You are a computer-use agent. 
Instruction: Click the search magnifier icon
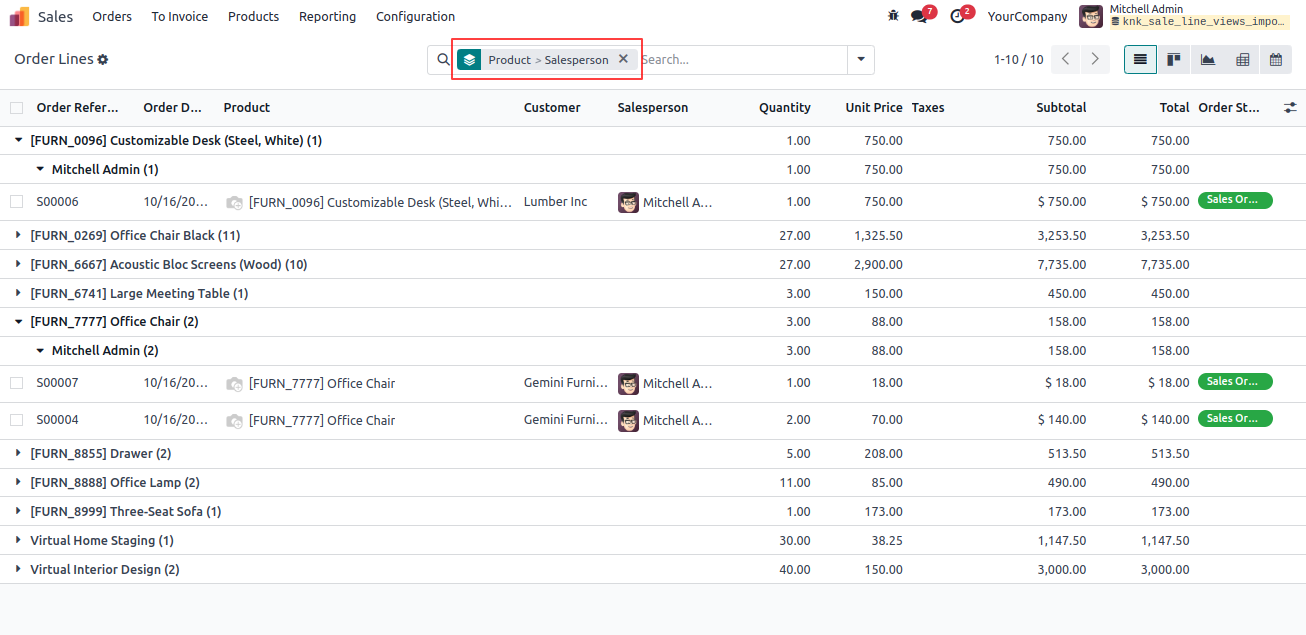click(x=444, y=60)
